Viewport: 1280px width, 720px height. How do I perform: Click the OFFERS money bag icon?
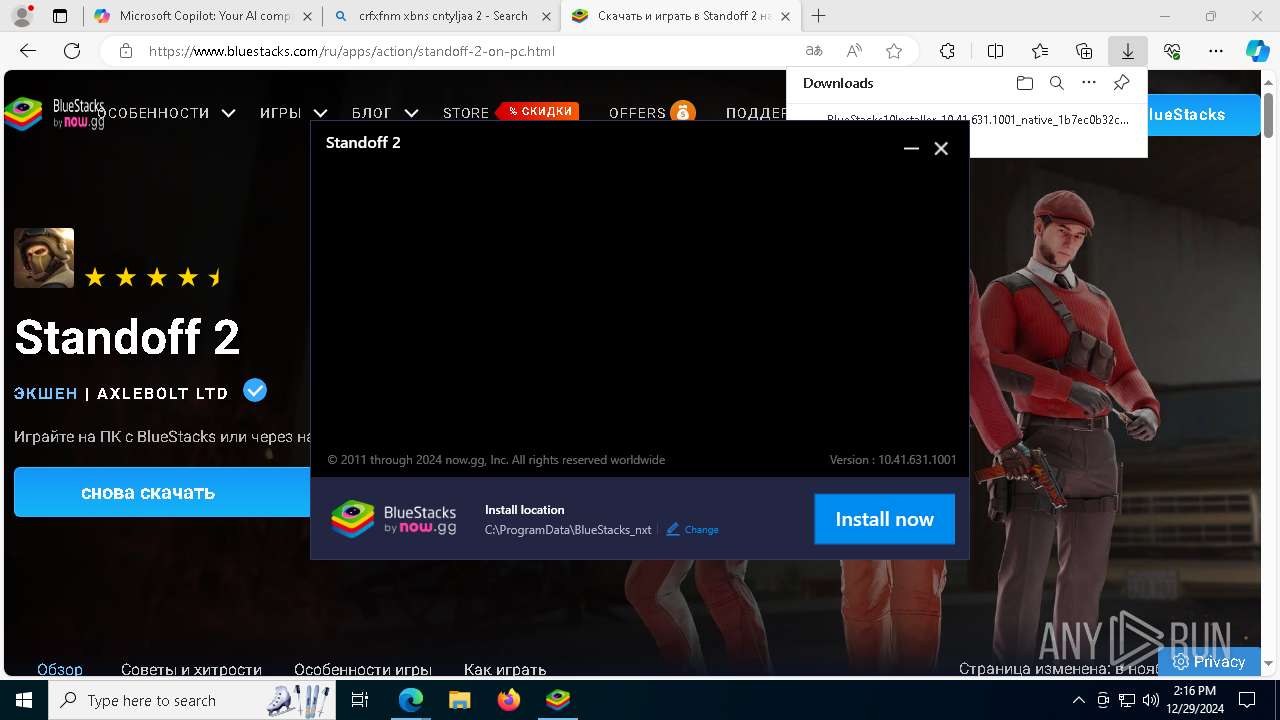coord(683,112)
